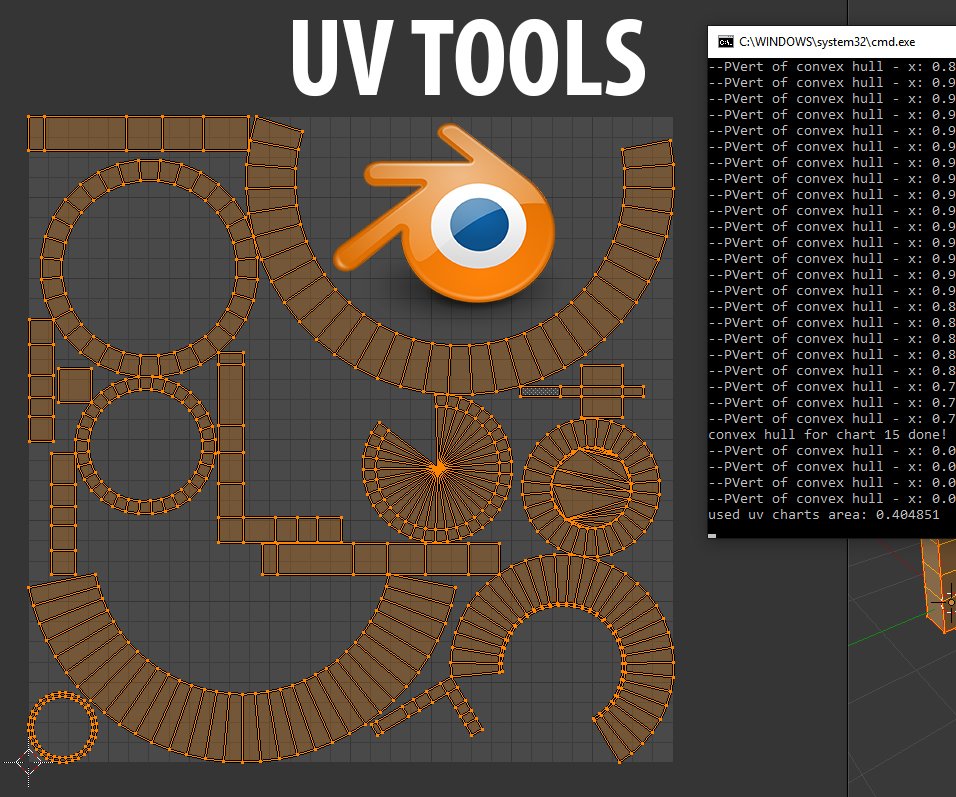Select the largest ring-shaped UV island
The width and height of the screenshot is (956, 797).
click(x=149, y=267)
